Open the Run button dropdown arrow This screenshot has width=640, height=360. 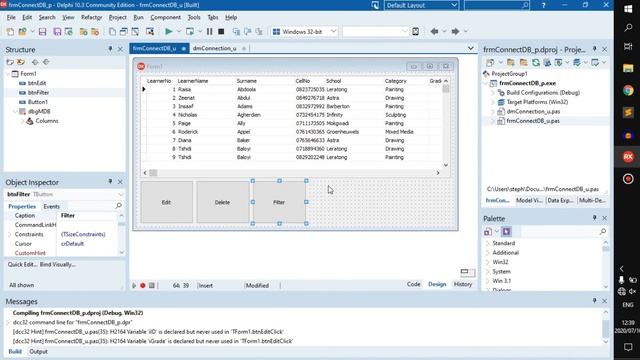(178, 31)
